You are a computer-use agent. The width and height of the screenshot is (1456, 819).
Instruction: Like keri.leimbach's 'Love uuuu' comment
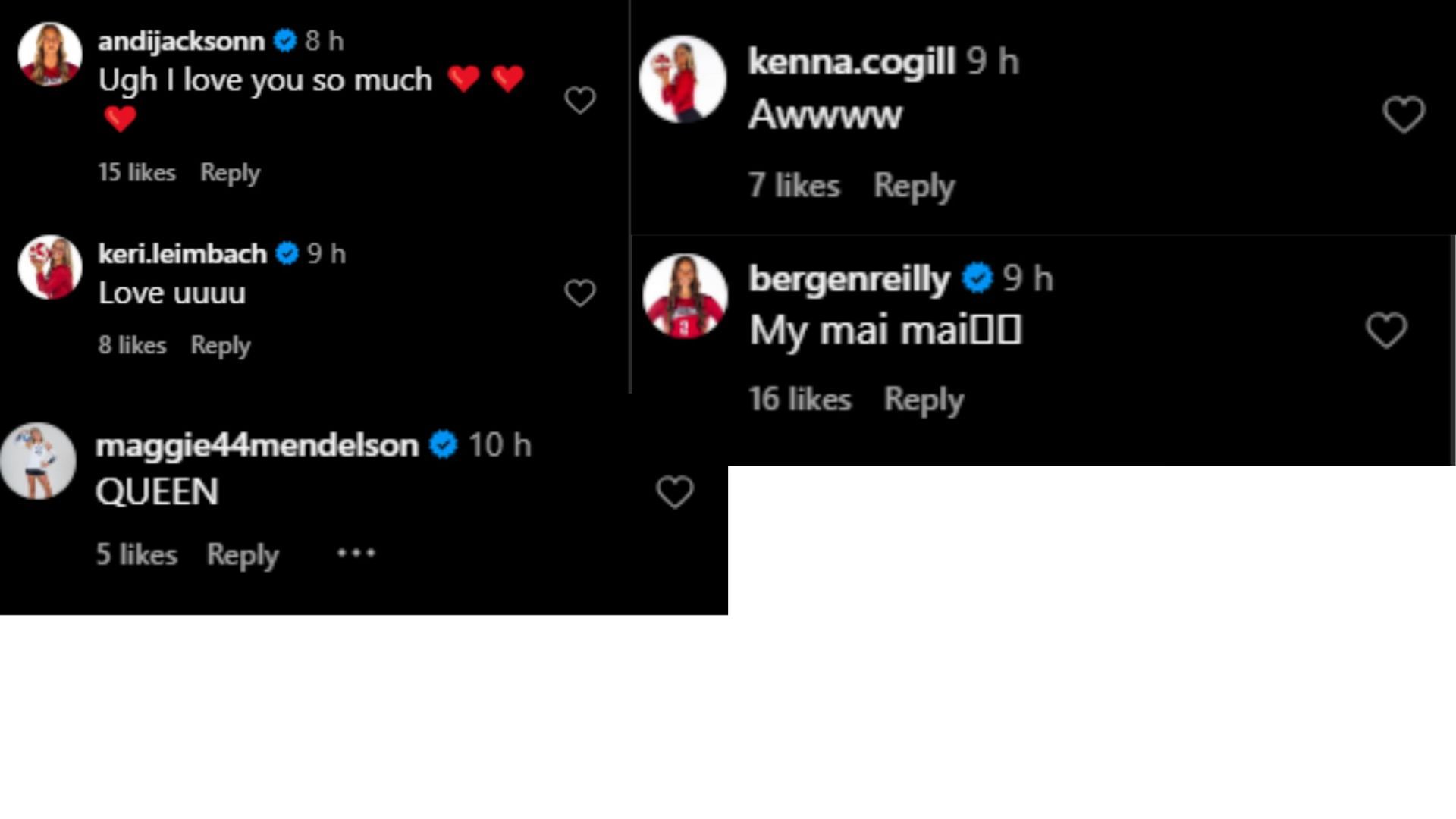tap(580, 293)
